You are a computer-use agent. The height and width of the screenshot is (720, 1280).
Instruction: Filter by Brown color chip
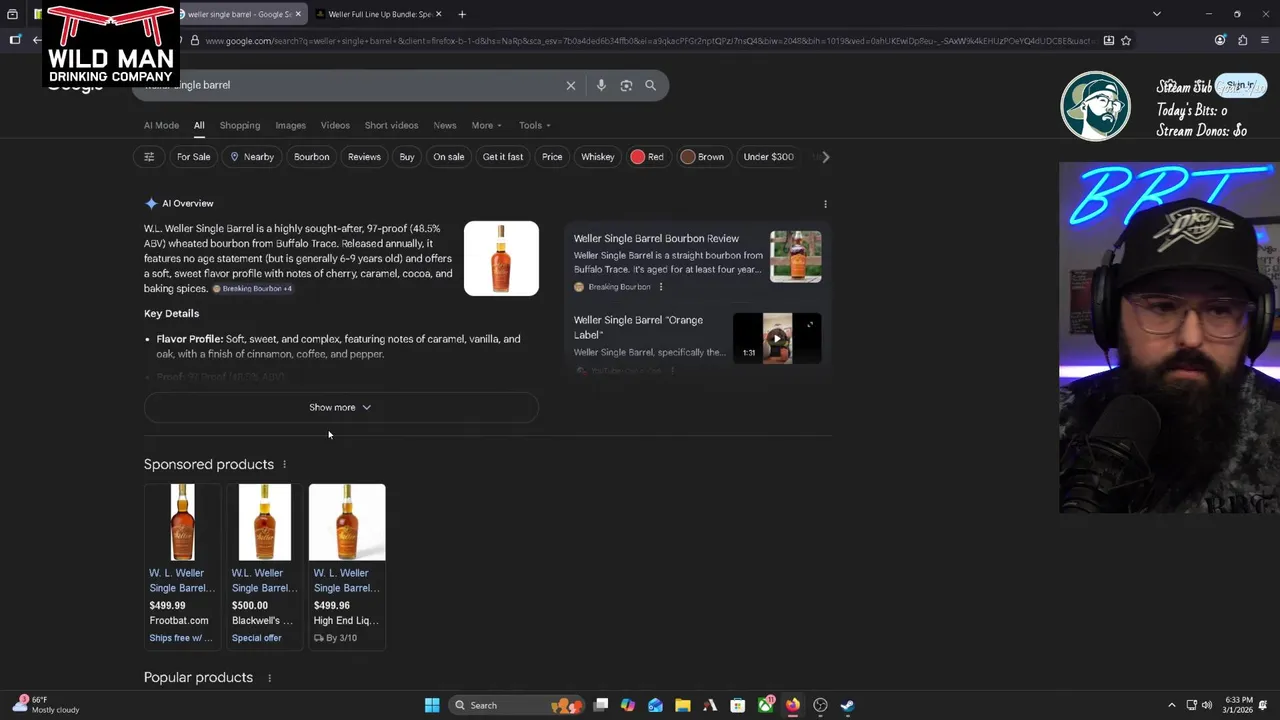click(x=702, y=157)
